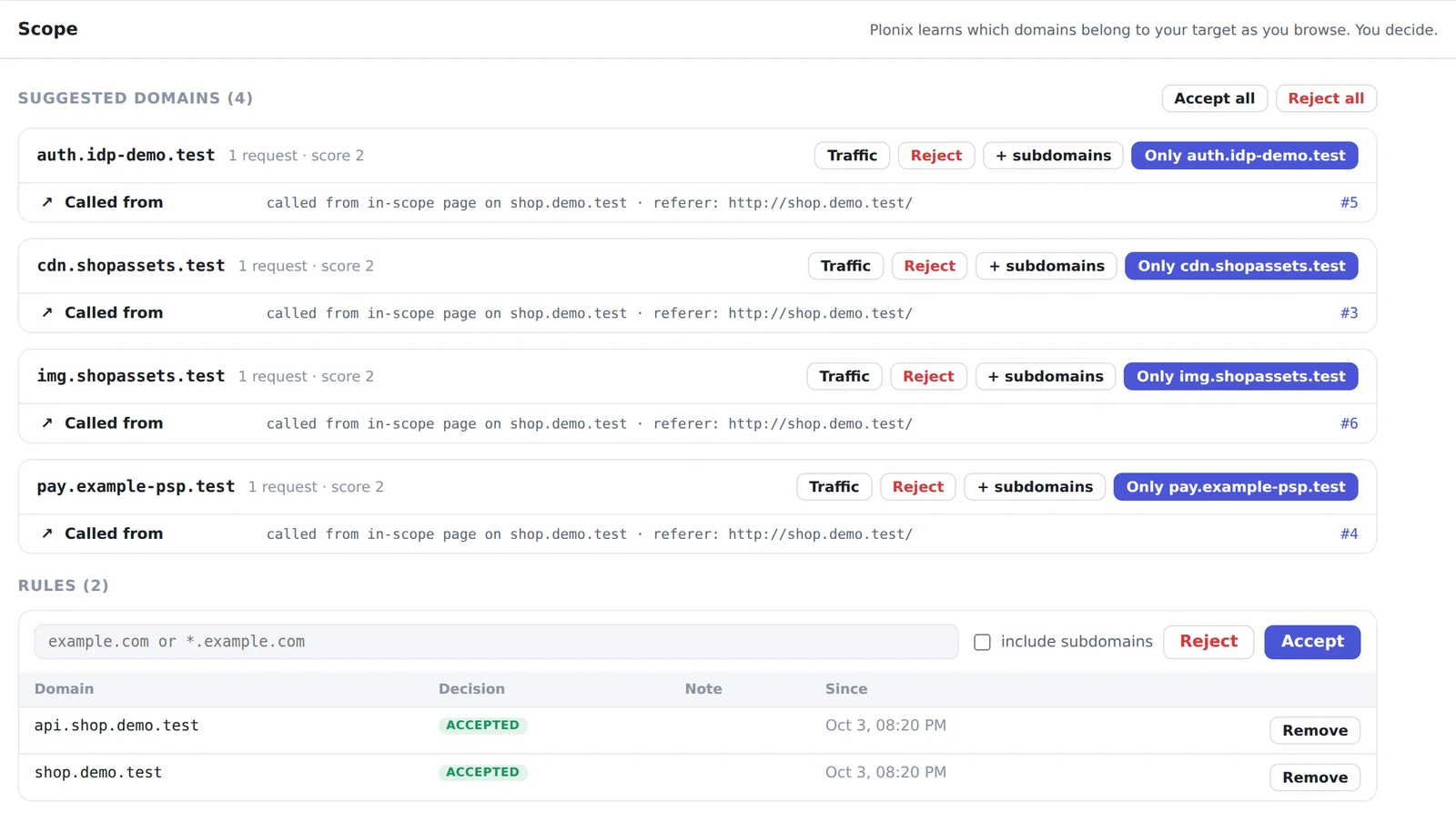Remove the shop.demo.test rule
Image resolution: width=1456 pixels, height=813 pixels.
(x=1315, y=777)
